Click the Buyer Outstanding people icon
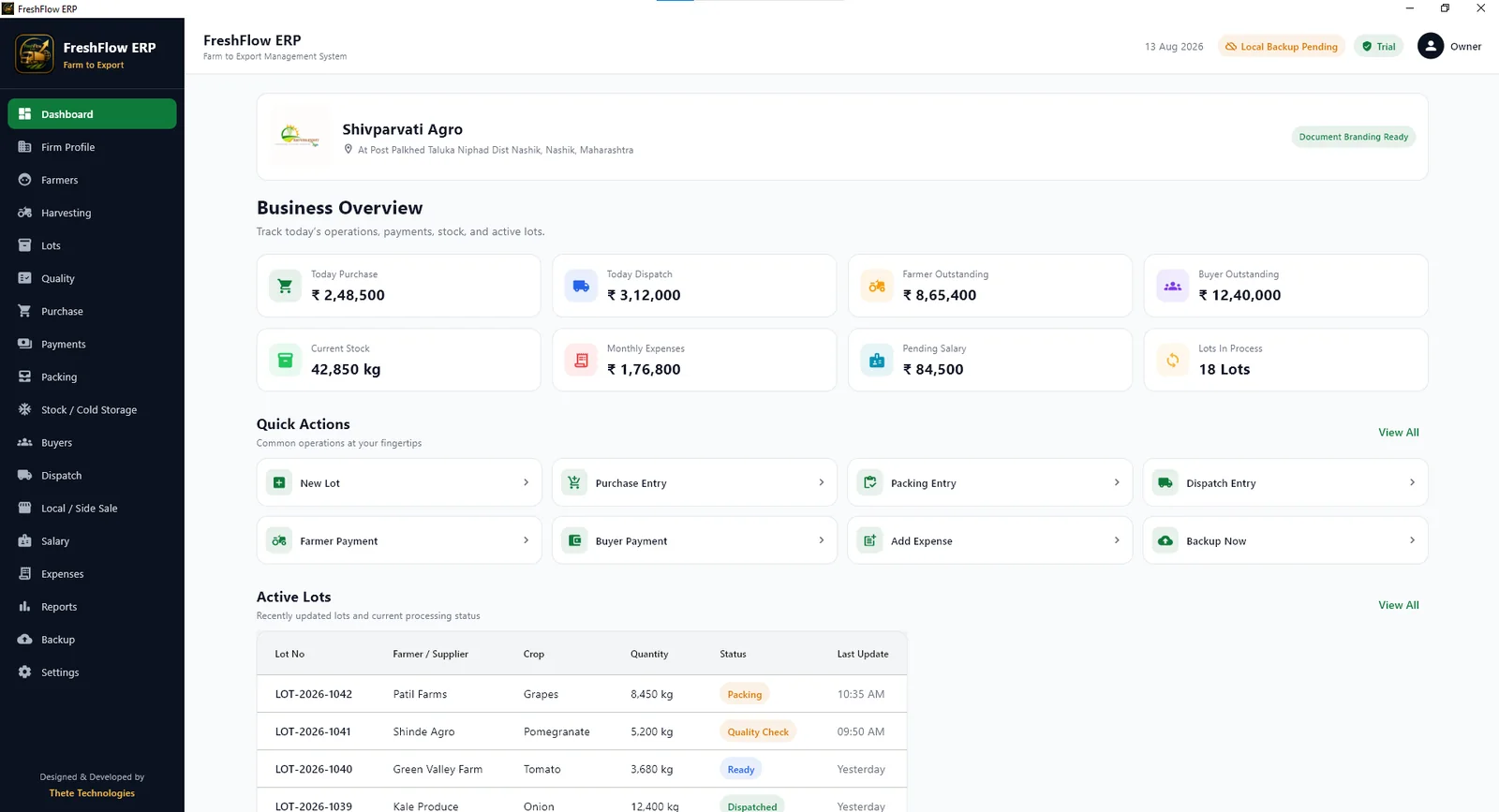This screenshot has height=812, width=1499. pyautogui.click(x=1173, y=286)
